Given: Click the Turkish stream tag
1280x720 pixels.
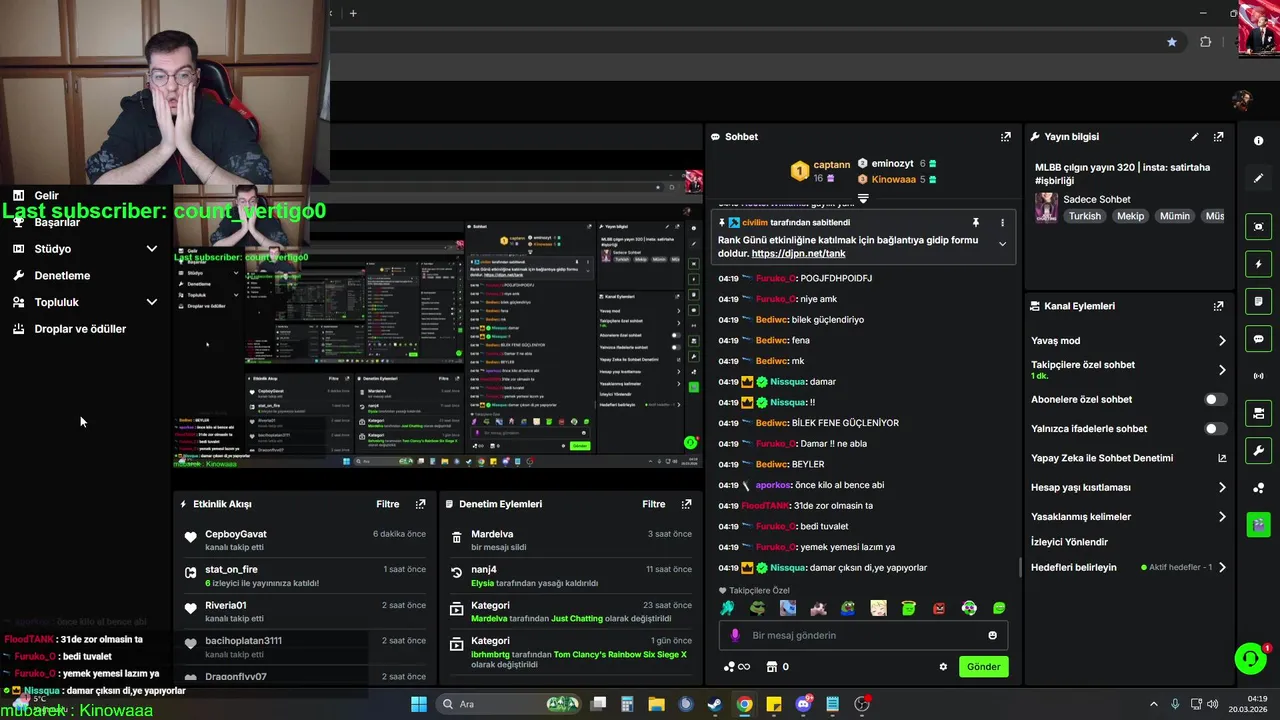Looking at the screenshot, I should (1084, 216).
